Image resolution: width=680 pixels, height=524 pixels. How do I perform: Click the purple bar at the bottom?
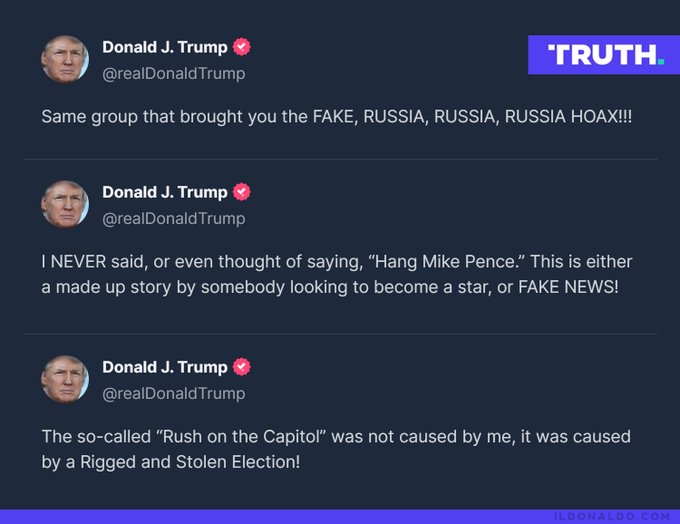click(x=340, y=517)
